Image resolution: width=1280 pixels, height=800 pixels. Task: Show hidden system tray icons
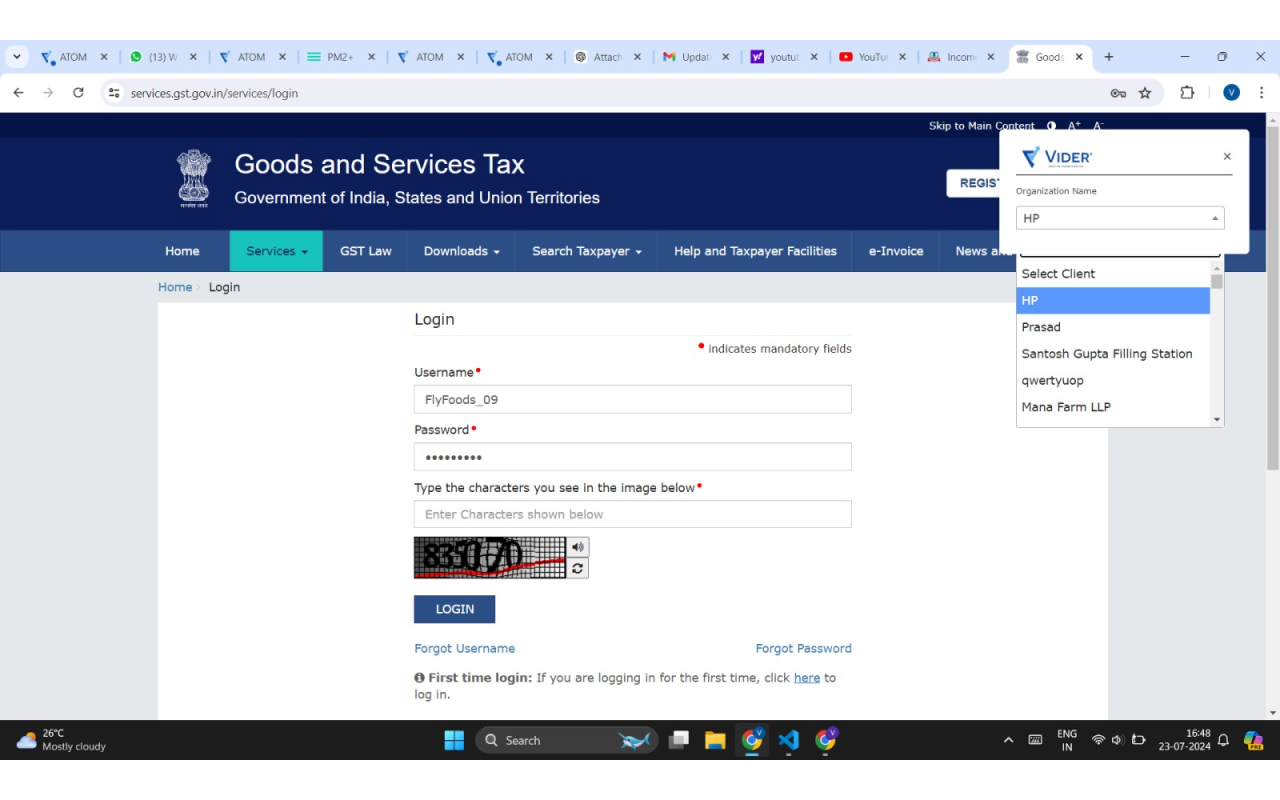(1008, 740)
